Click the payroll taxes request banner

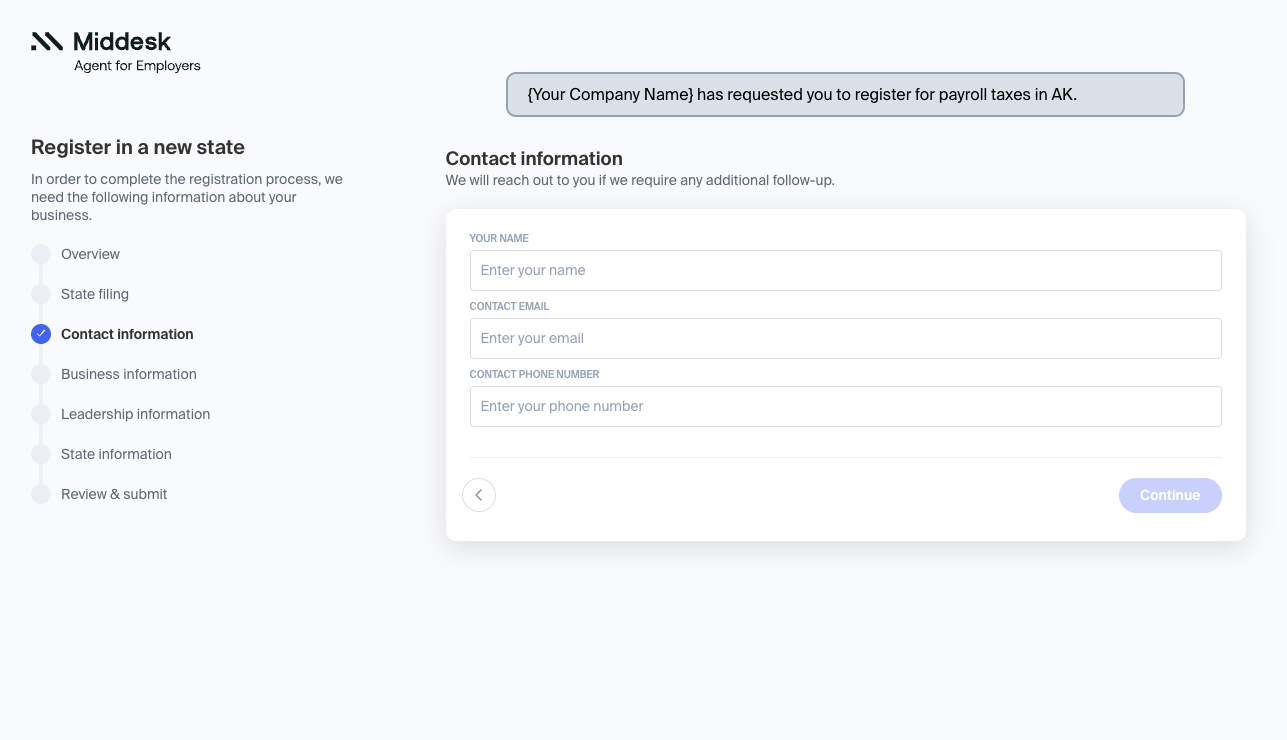coord(845,95)
